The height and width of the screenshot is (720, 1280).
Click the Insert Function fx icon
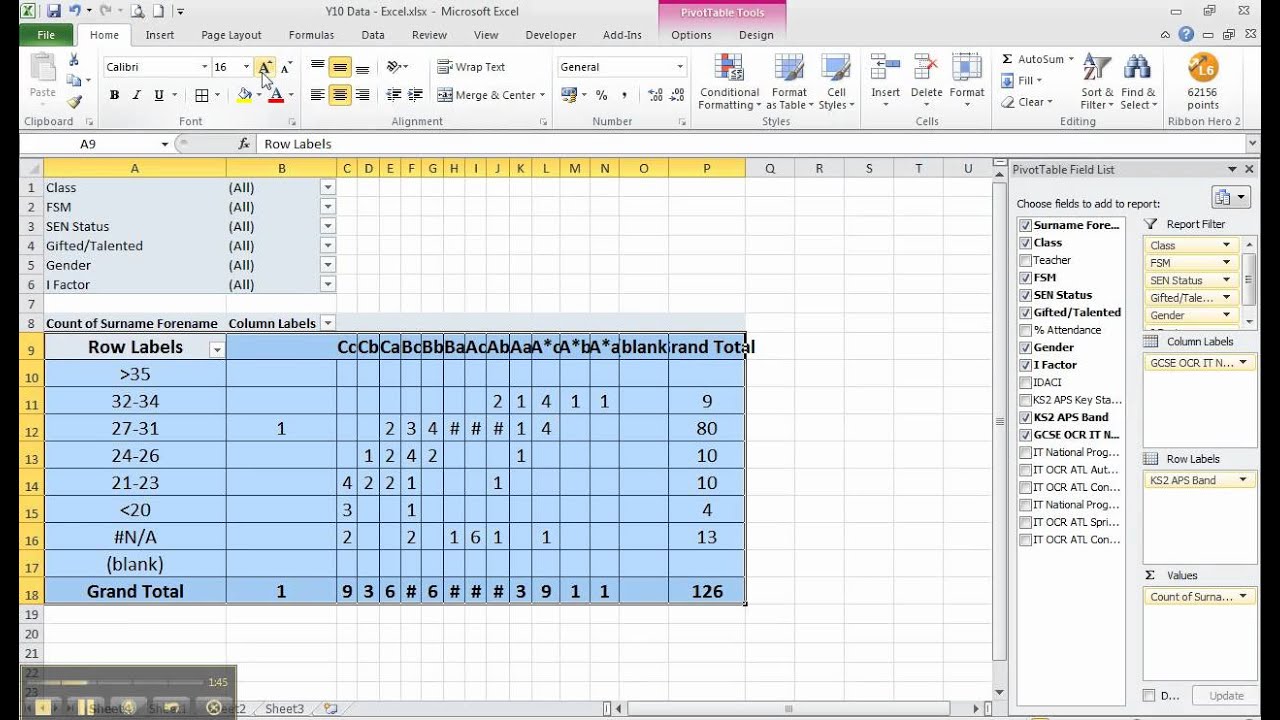243,144
